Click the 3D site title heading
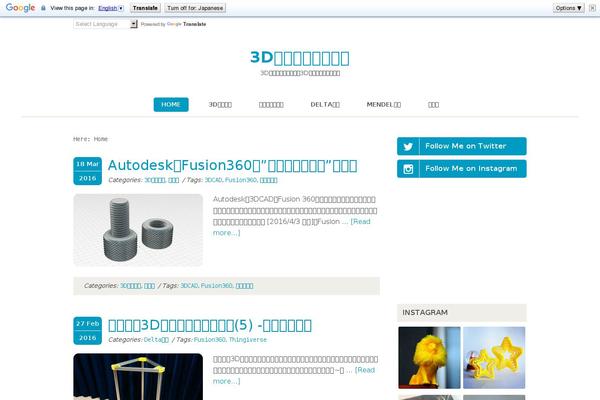The image size is (600, 400). click(300, 58)
